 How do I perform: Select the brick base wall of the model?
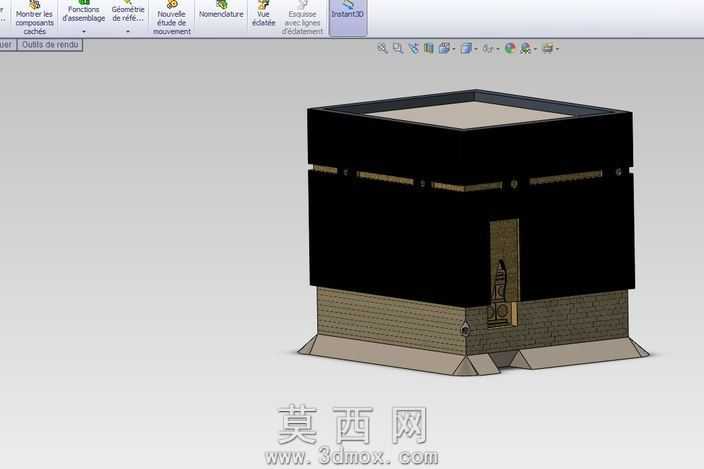(x=391, y=319)
